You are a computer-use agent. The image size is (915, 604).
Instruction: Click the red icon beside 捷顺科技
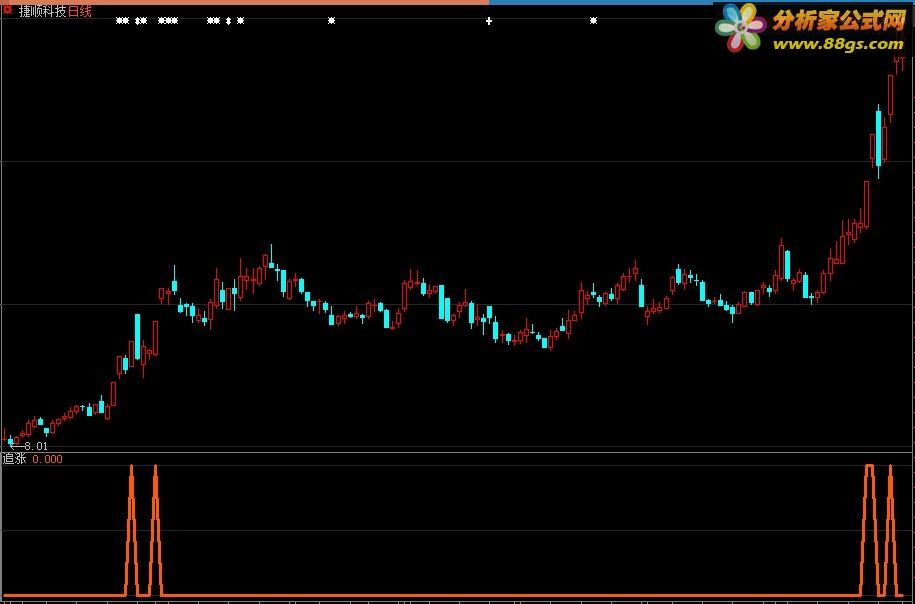8,10
